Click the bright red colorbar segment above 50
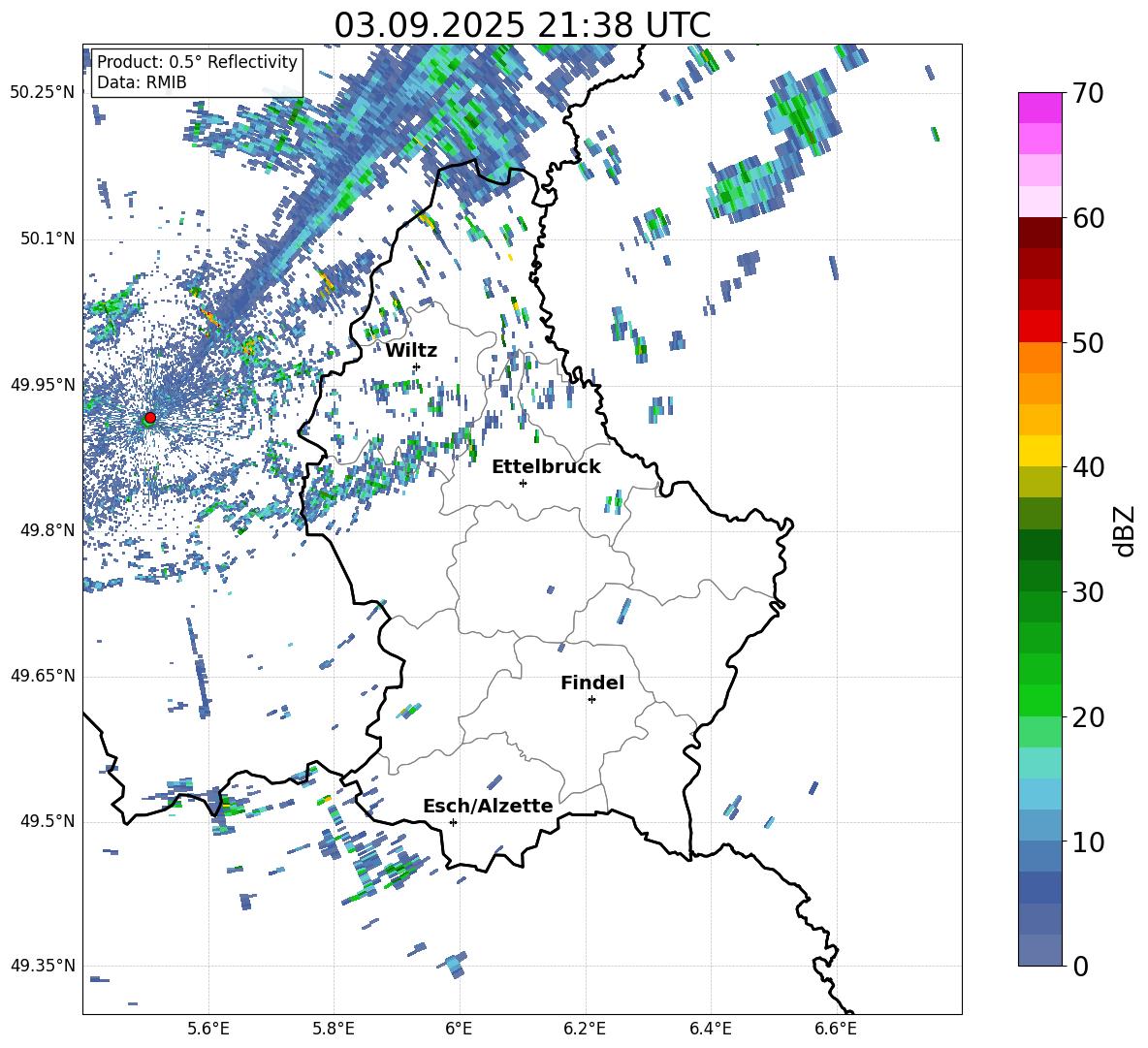 click(1040, 327)
